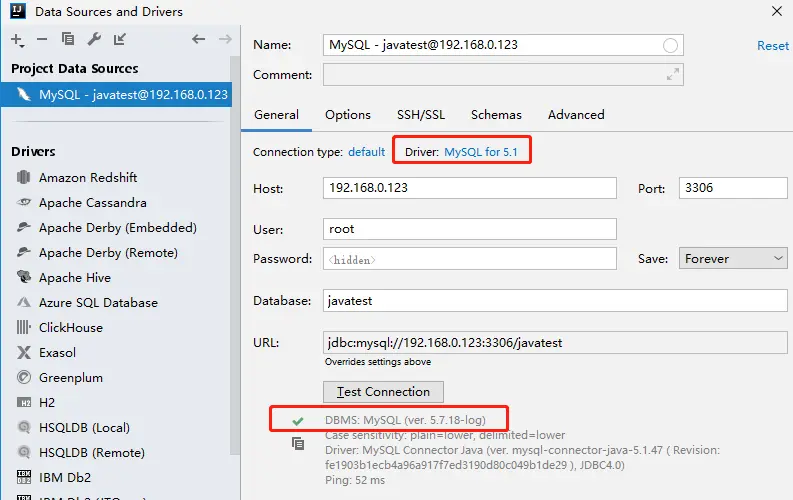Viewport: 793px width, 500px height.
Task: Expand the Comment field editor
Action: (673, 75)
